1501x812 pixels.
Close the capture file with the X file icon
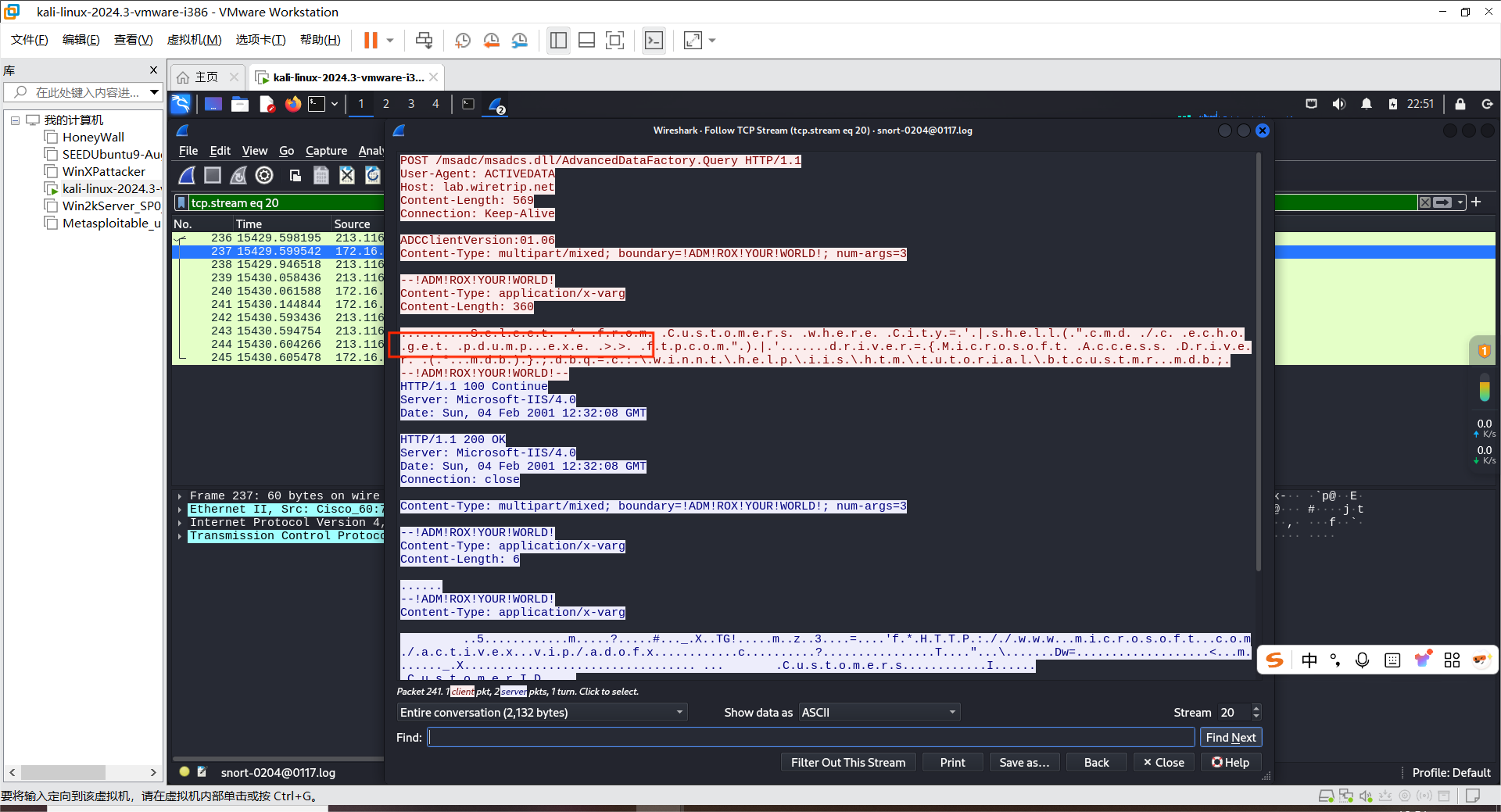coord(347,175)
